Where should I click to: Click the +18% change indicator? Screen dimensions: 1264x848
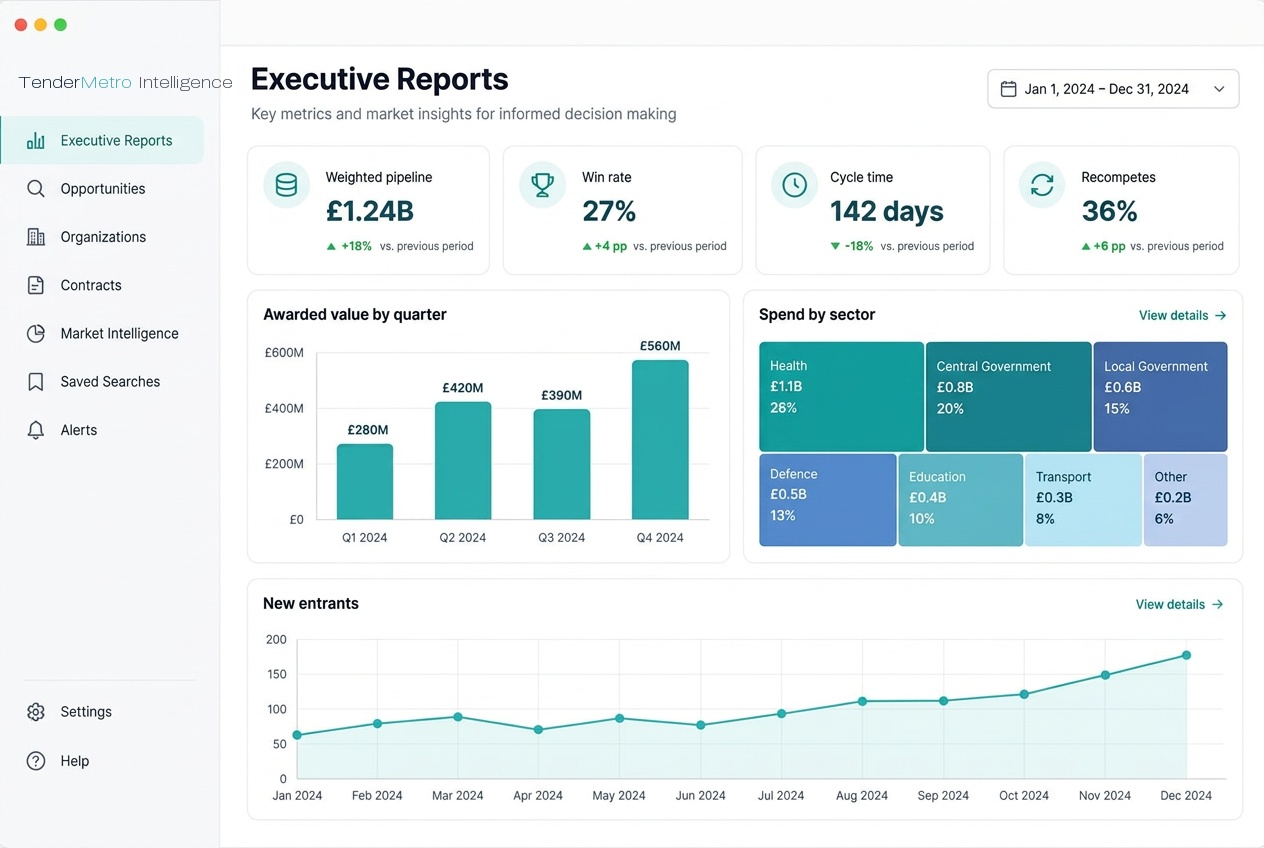click(349, 246)
